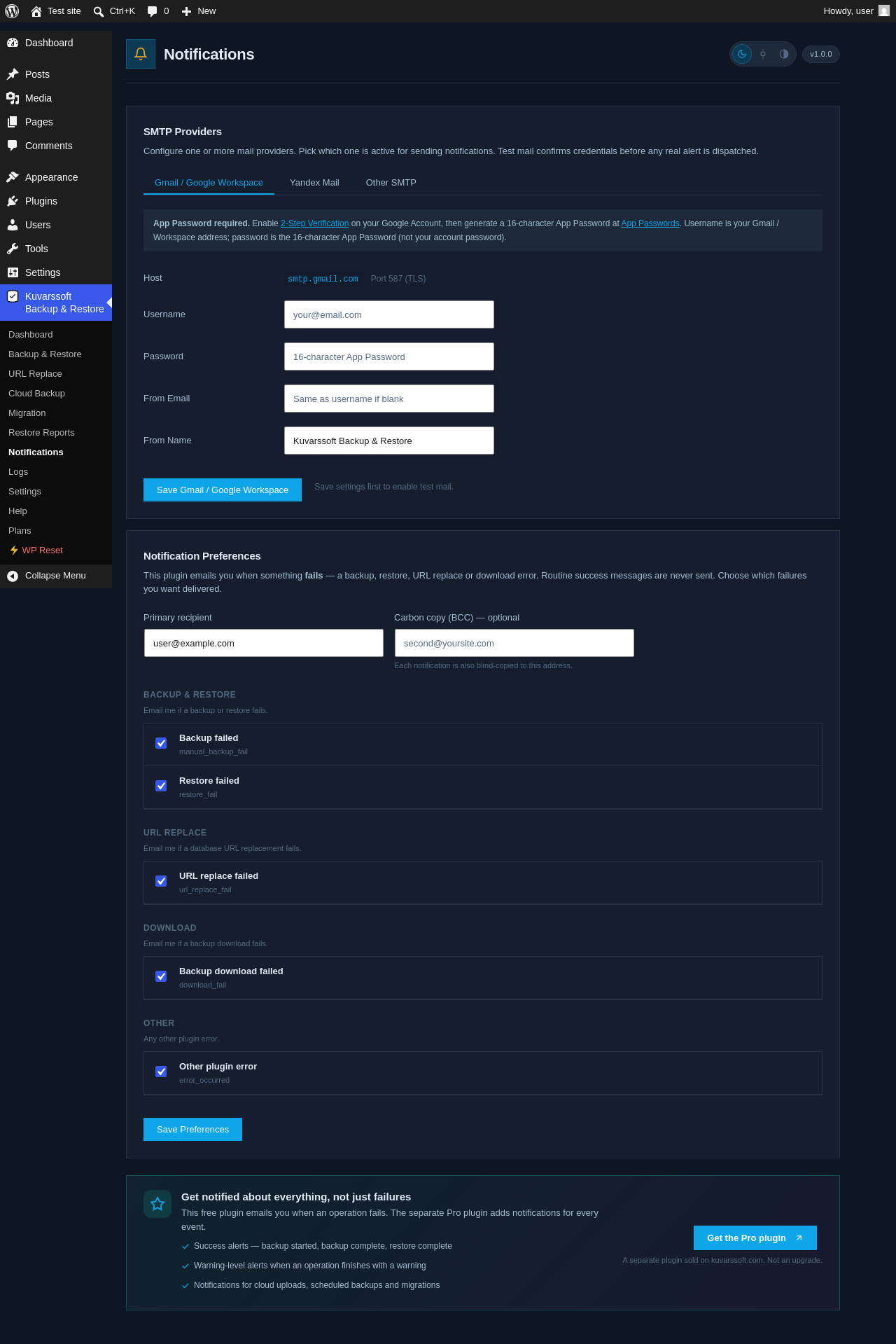
Task: Uncheck the Other plugin error checkbox
Action: coord(161,1072)
